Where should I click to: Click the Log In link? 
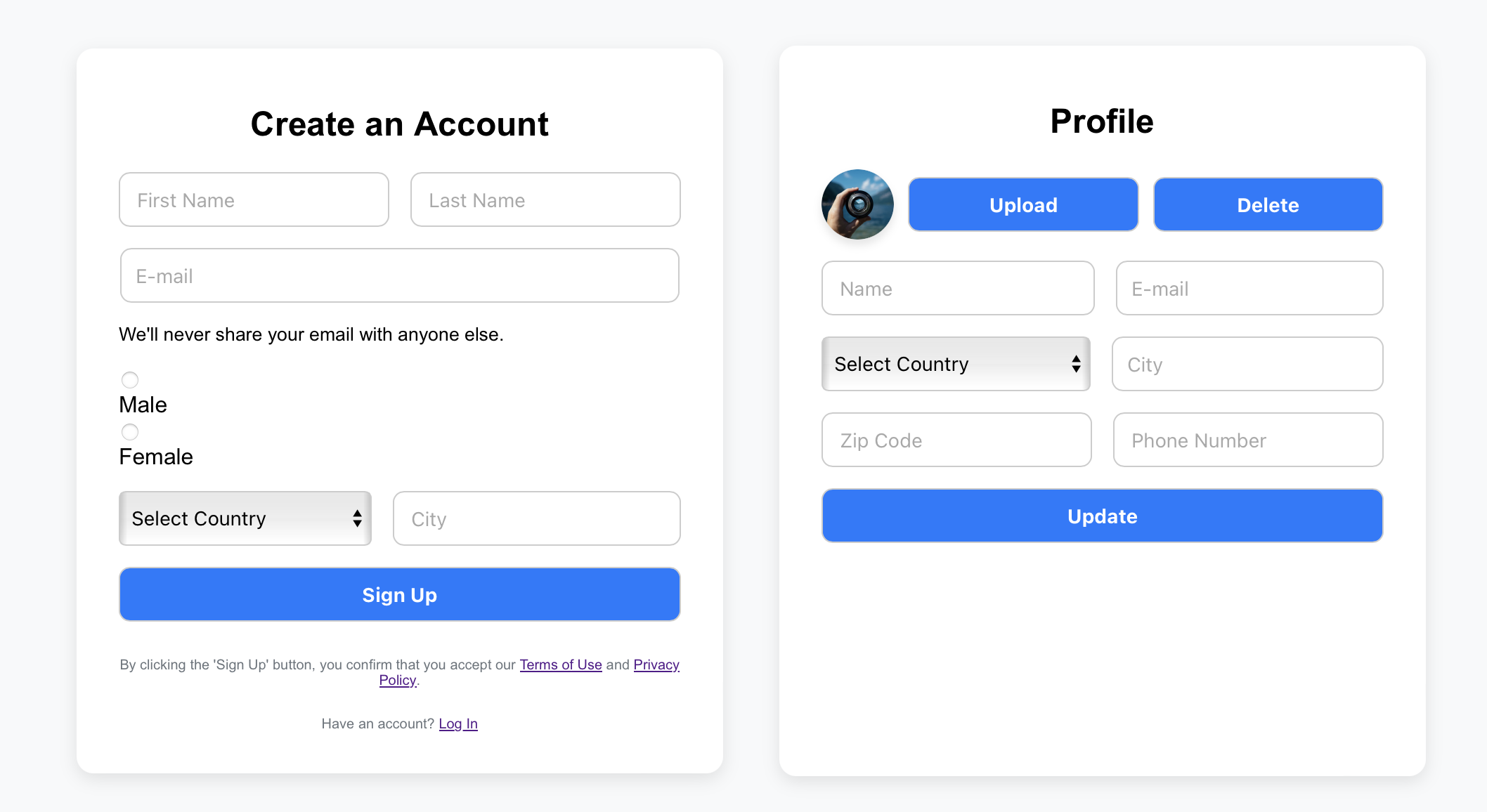click(x=457, y=723)
